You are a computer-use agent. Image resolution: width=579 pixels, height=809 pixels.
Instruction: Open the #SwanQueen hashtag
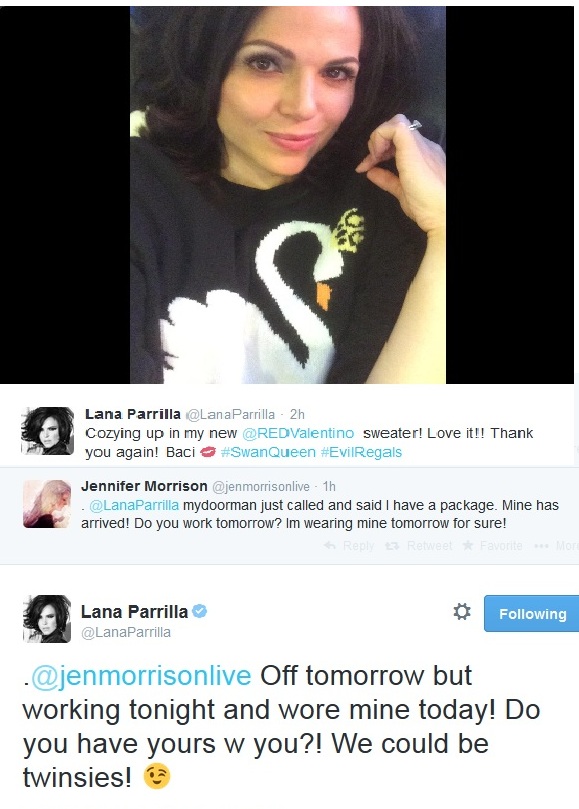(x=268, y=452)
